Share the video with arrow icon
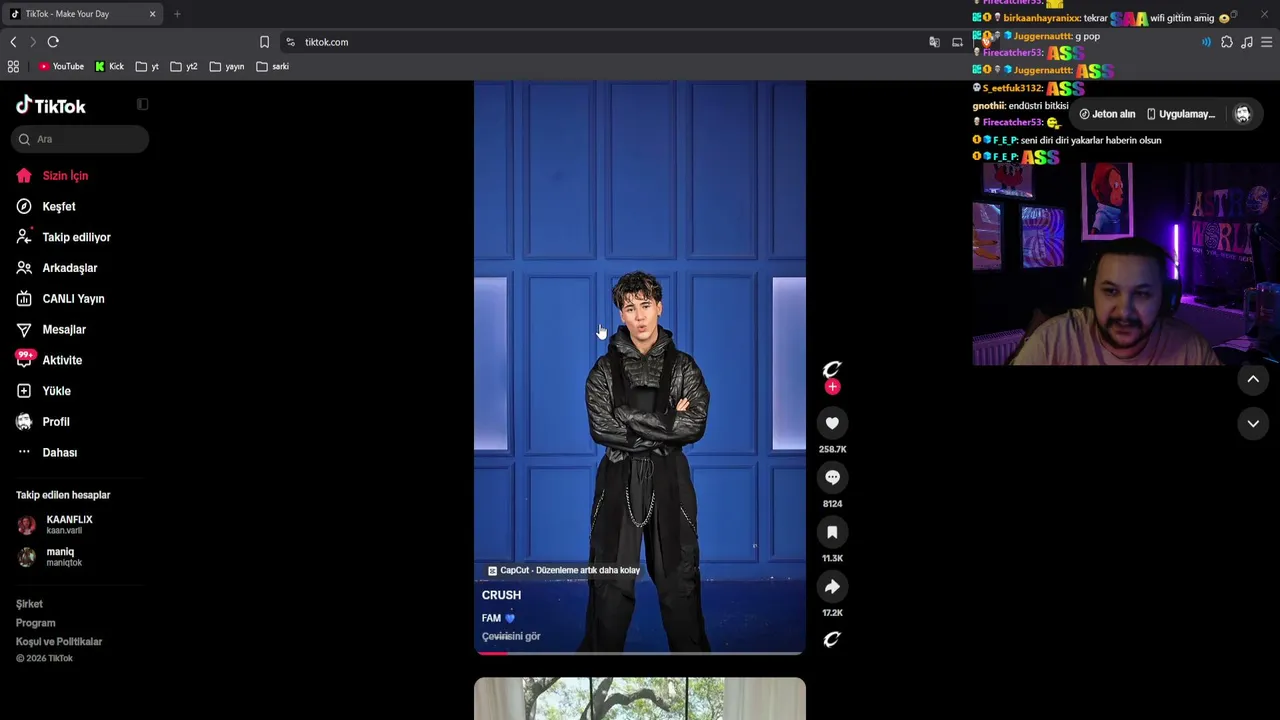 click(832, 586)
